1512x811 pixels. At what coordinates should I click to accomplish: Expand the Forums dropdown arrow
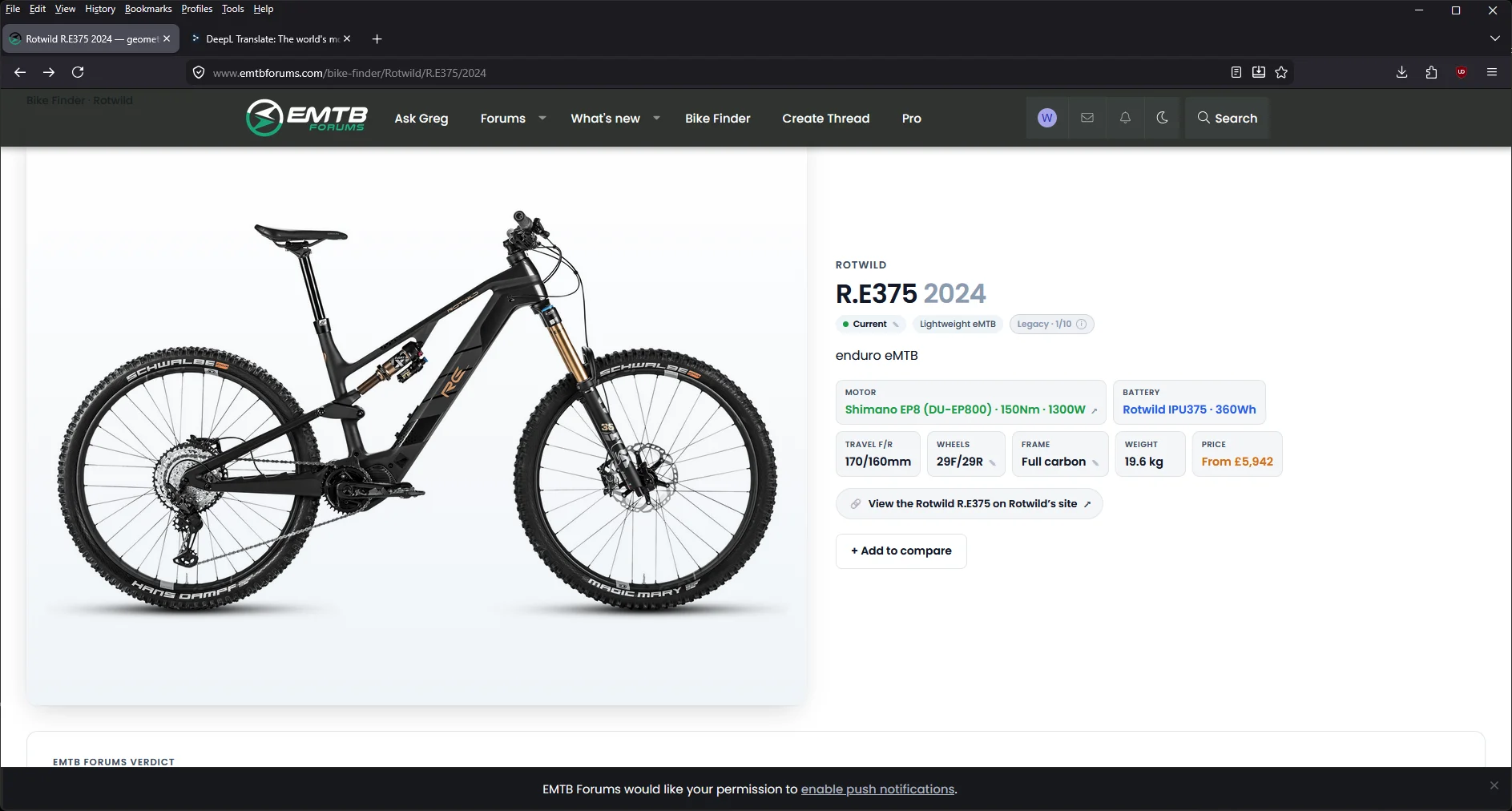click(542, 118)
